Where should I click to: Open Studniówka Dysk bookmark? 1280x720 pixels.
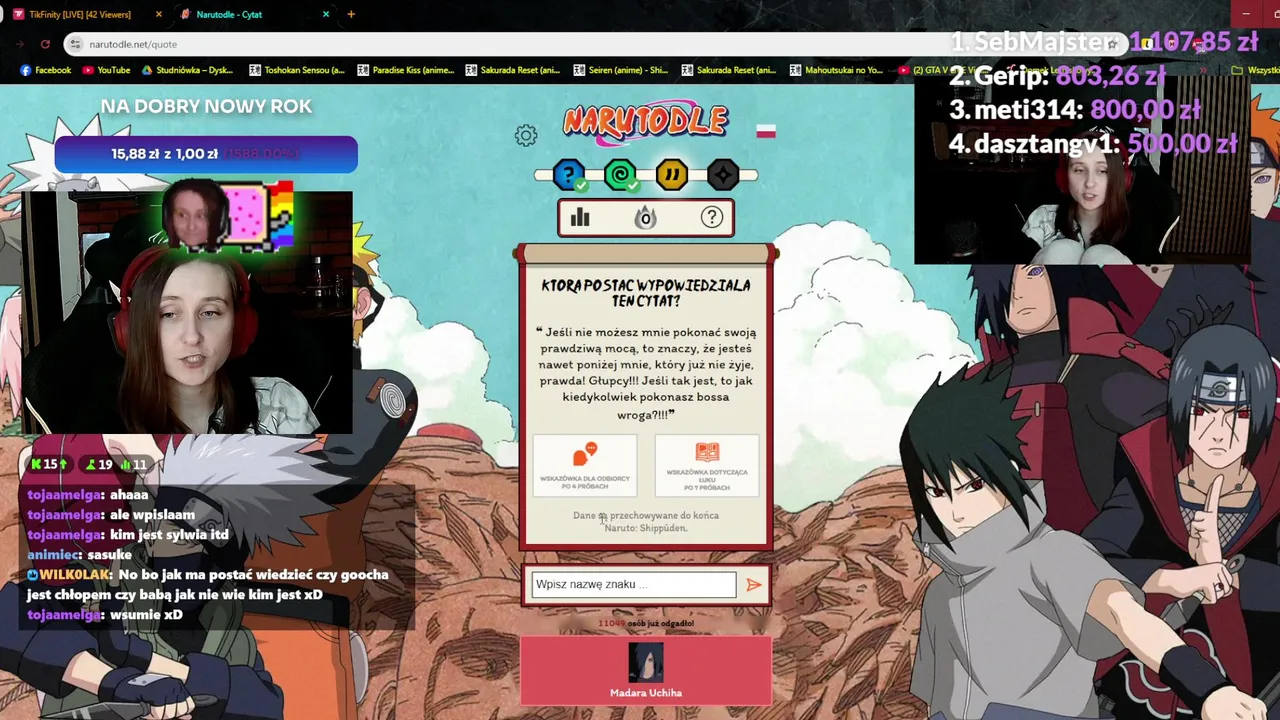point(187,70)
